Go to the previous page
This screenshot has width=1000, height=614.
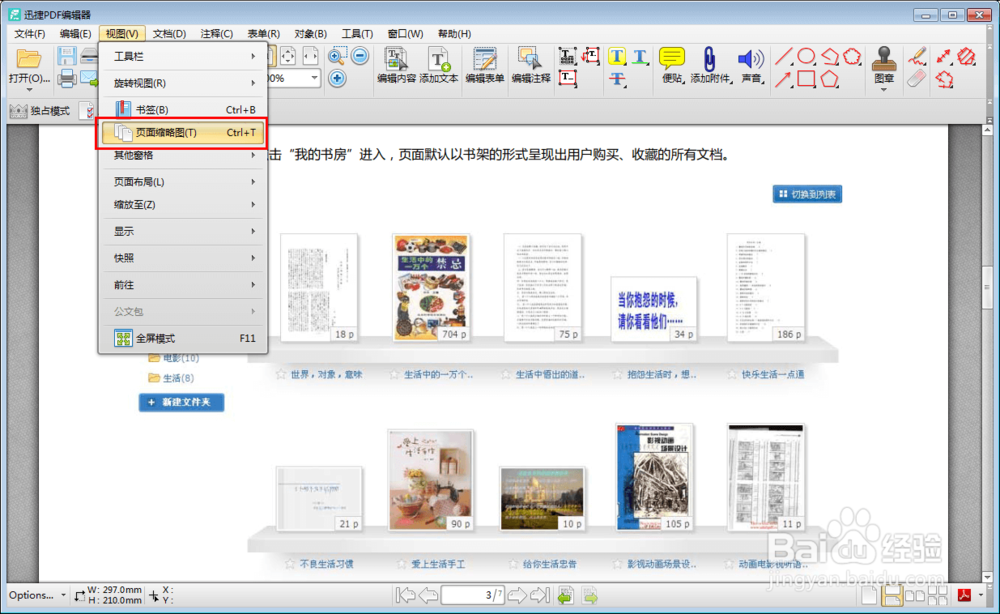click(x=428, y=596)
